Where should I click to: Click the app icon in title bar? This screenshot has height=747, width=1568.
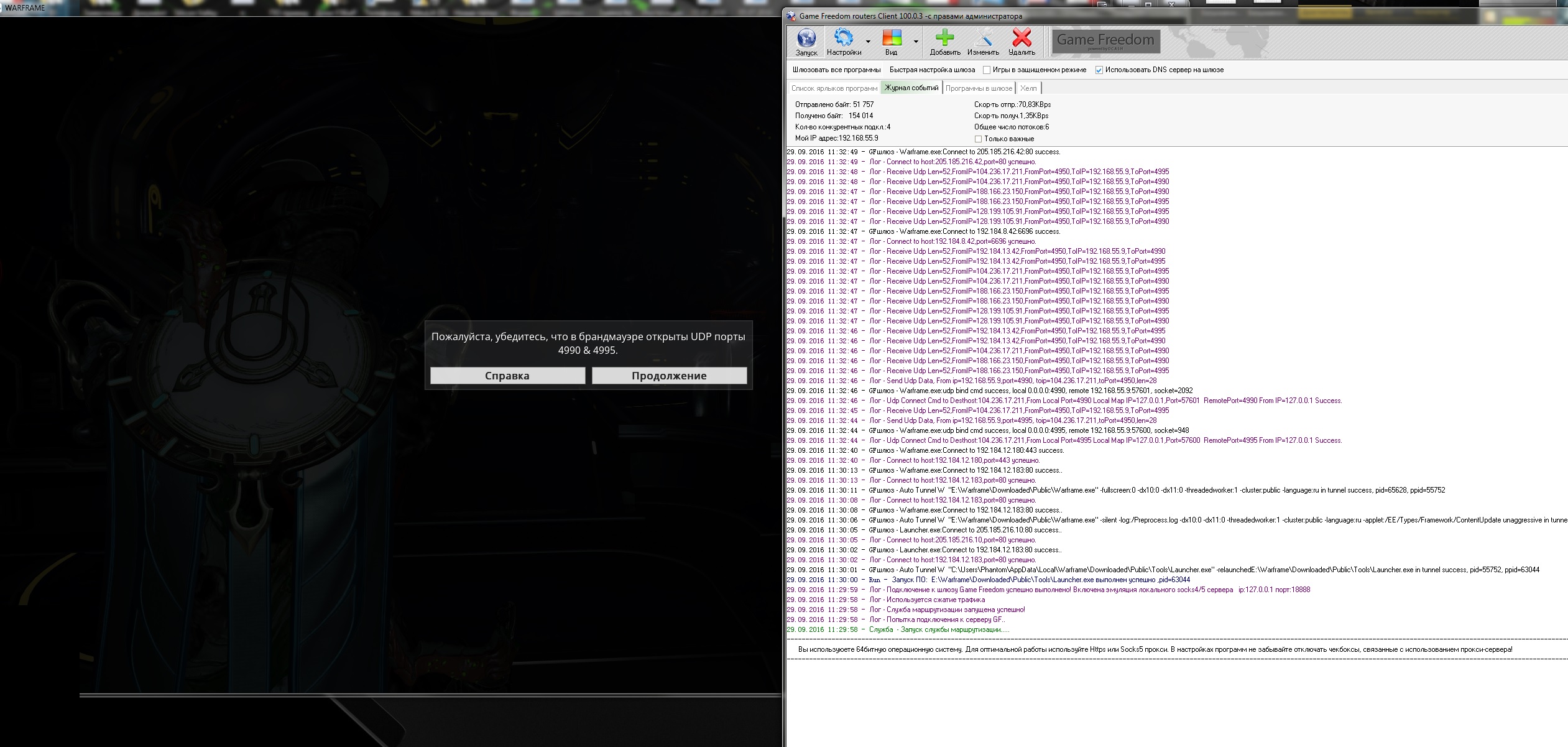click(791, 16)
